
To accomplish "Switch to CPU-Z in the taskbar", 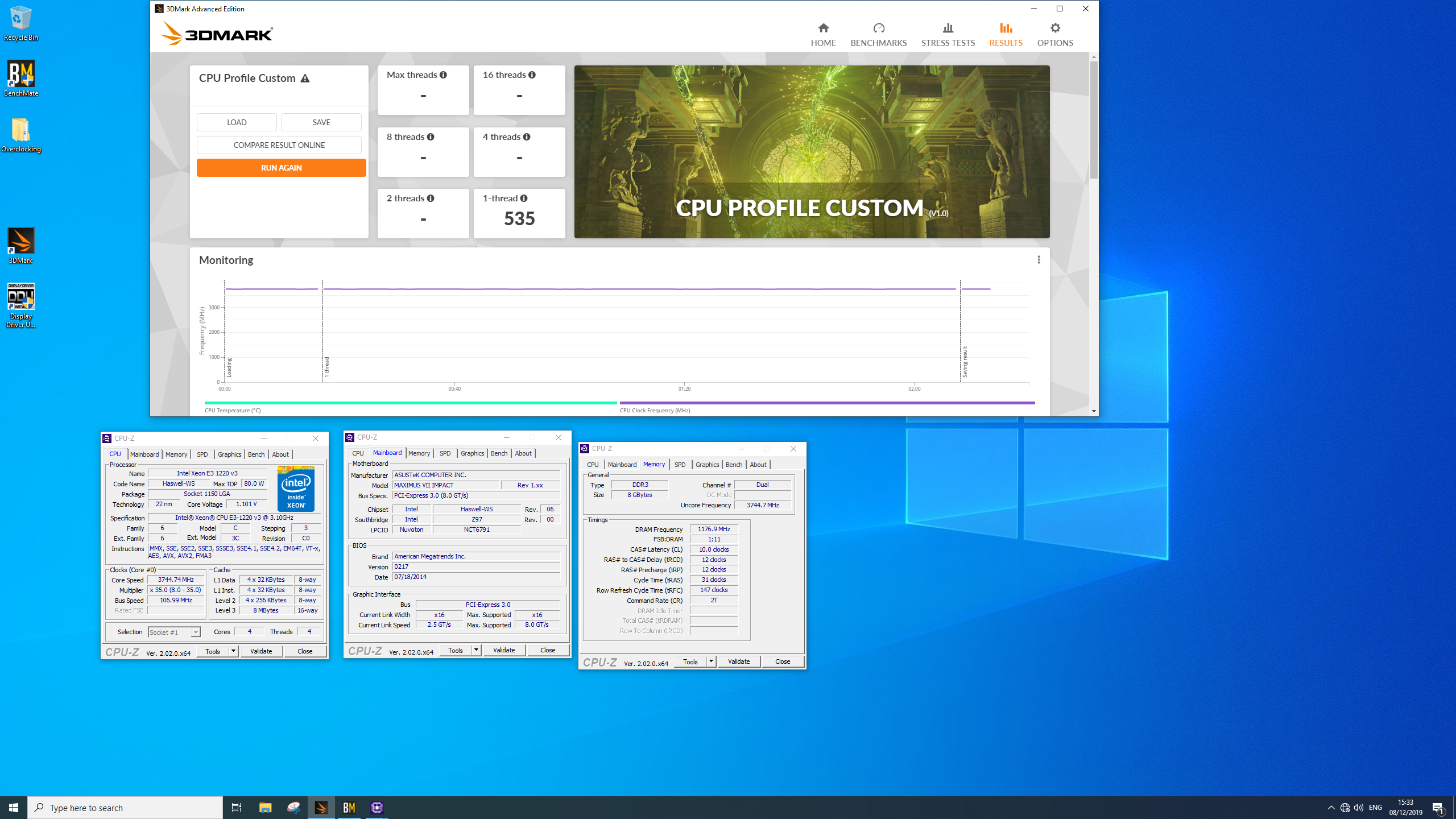I will click(x=377, y=808).
